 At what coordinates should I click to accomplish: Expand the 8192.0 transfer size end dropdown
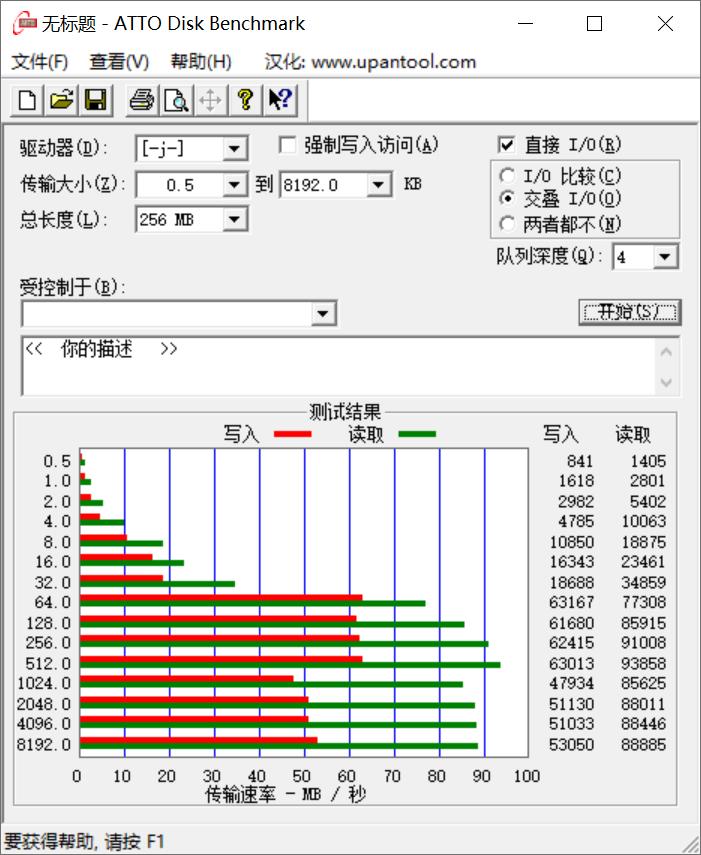[x=379, y=185]
